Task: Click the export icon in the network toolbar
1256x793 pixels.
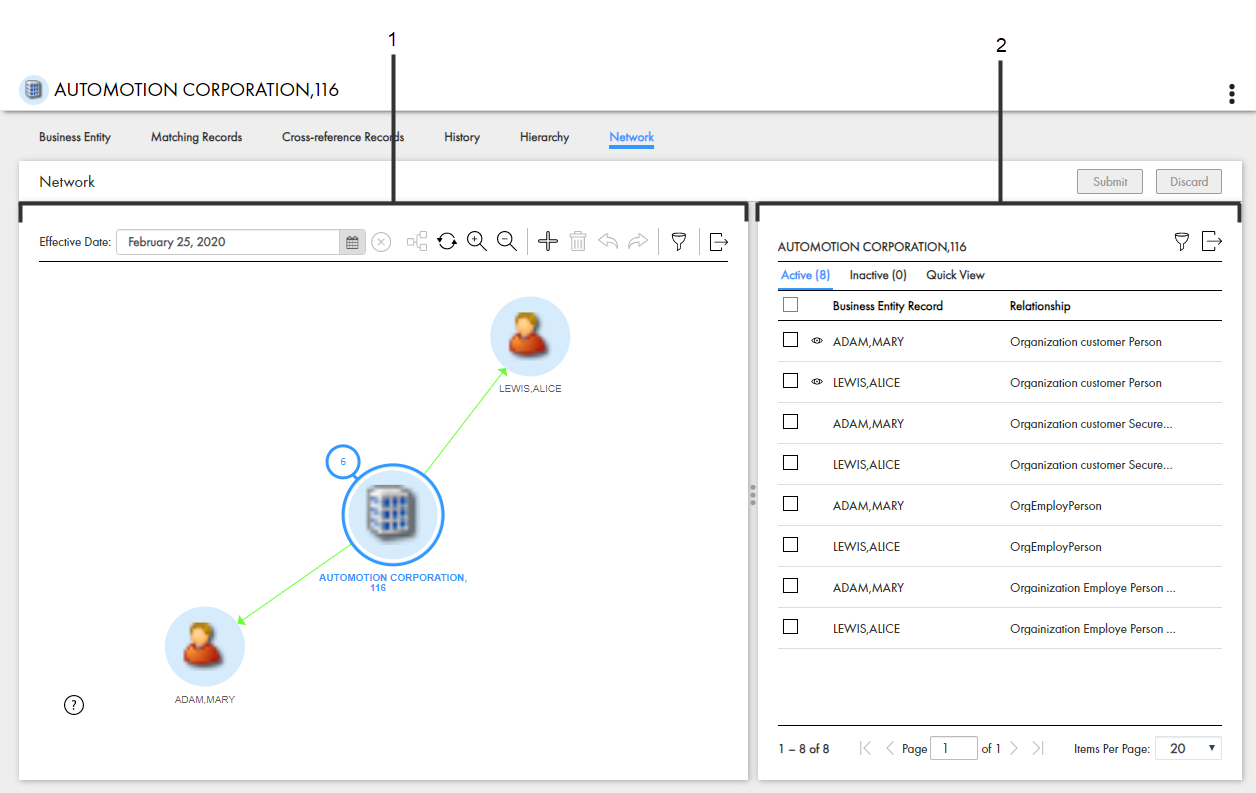Action: [718, 241]
